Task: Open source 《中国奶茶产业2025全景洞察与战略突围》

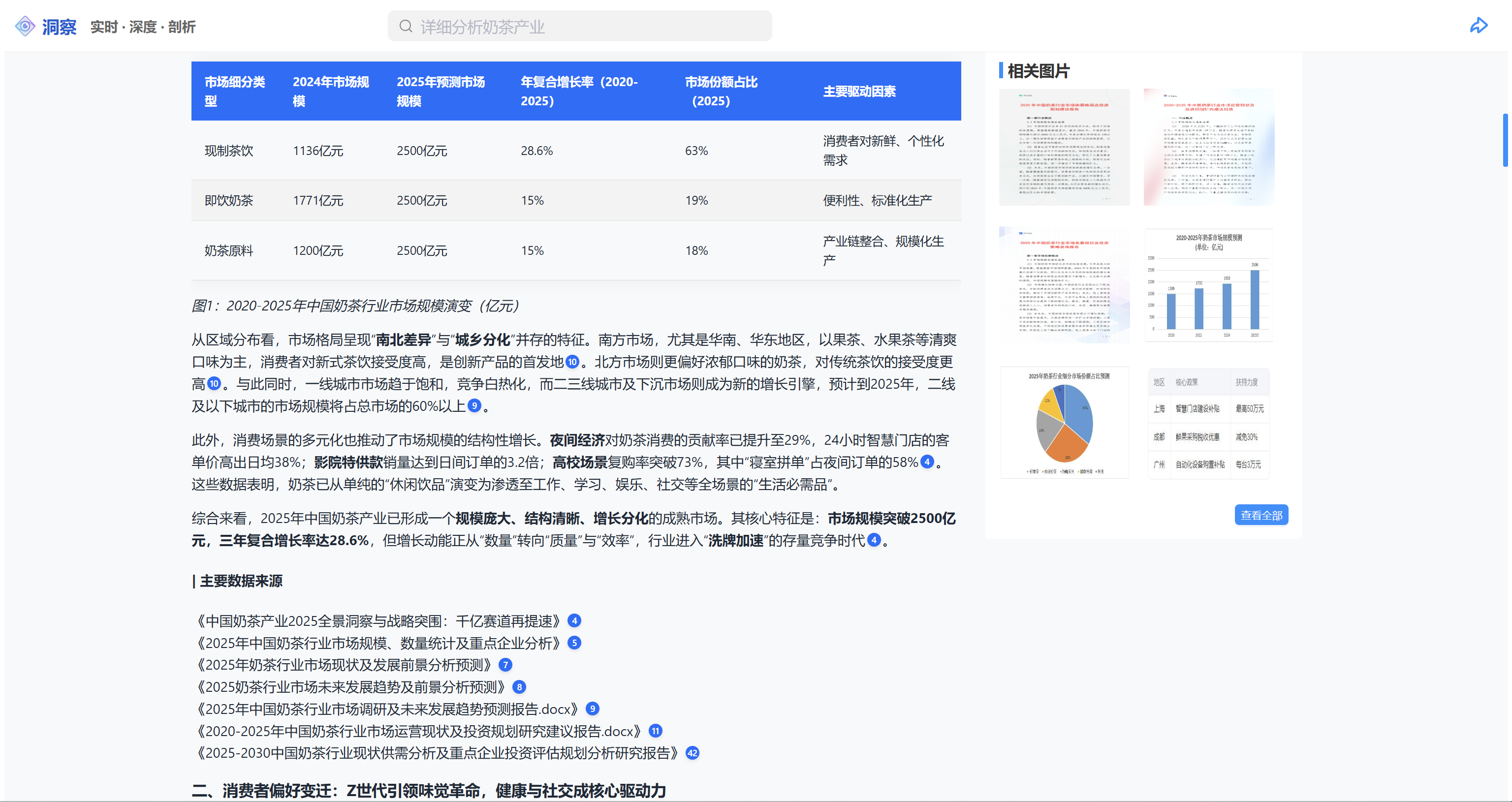Action: pos(378,621)
